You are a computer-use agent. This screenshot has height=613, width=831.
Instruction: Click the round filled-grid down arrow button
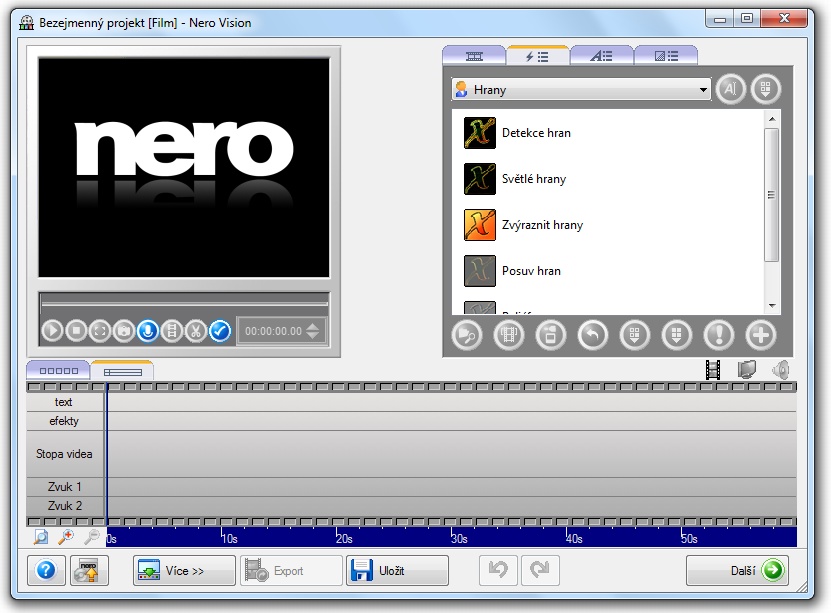tap(677, 335)
